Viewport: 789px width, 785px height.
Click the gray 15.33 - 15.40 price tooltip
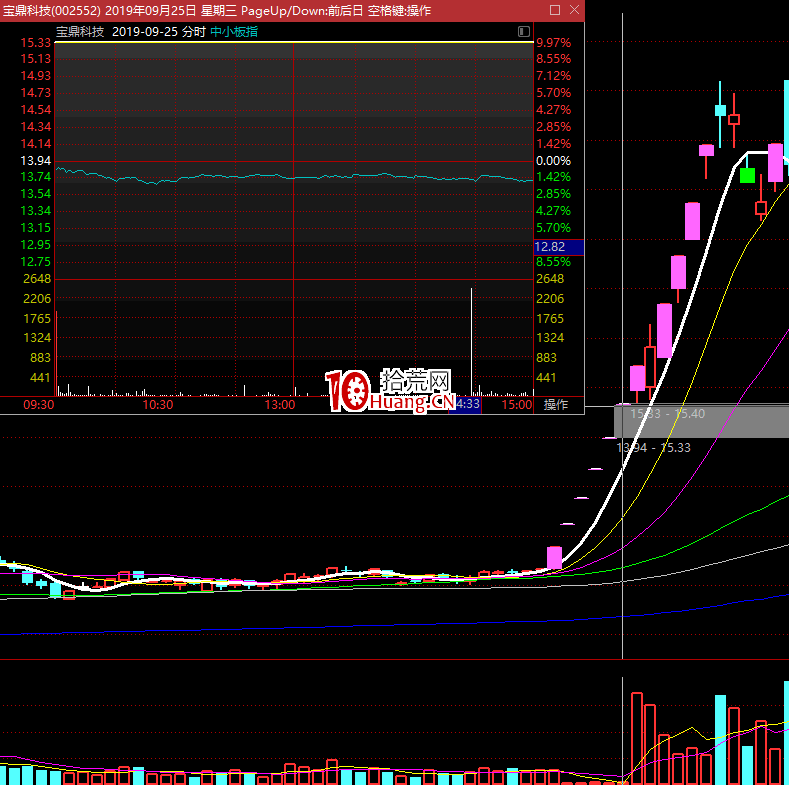(x=667, y=413)
